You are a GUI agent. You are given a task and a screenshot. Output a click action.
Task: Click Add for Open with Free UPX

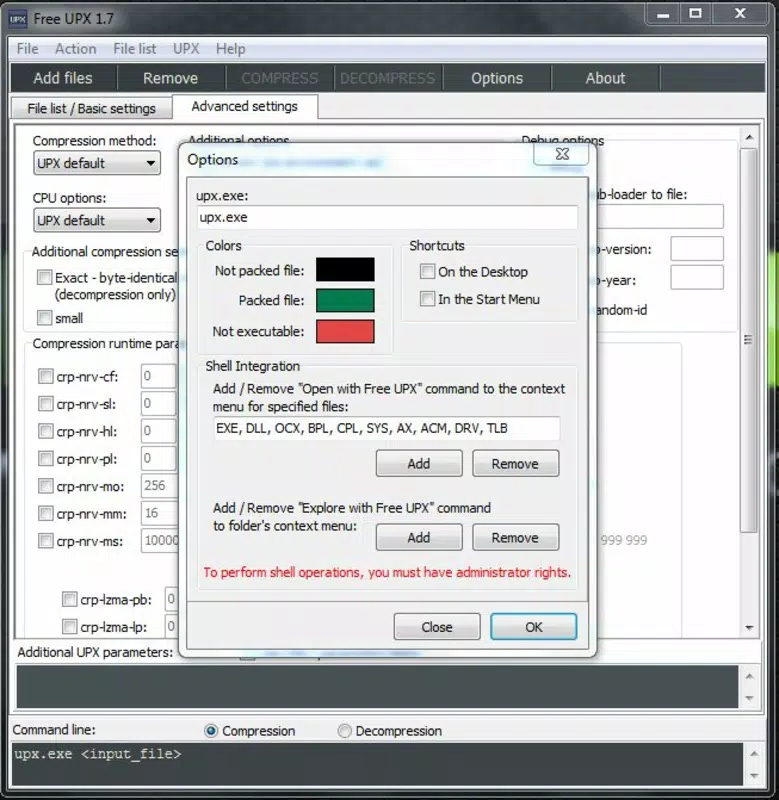419,464
